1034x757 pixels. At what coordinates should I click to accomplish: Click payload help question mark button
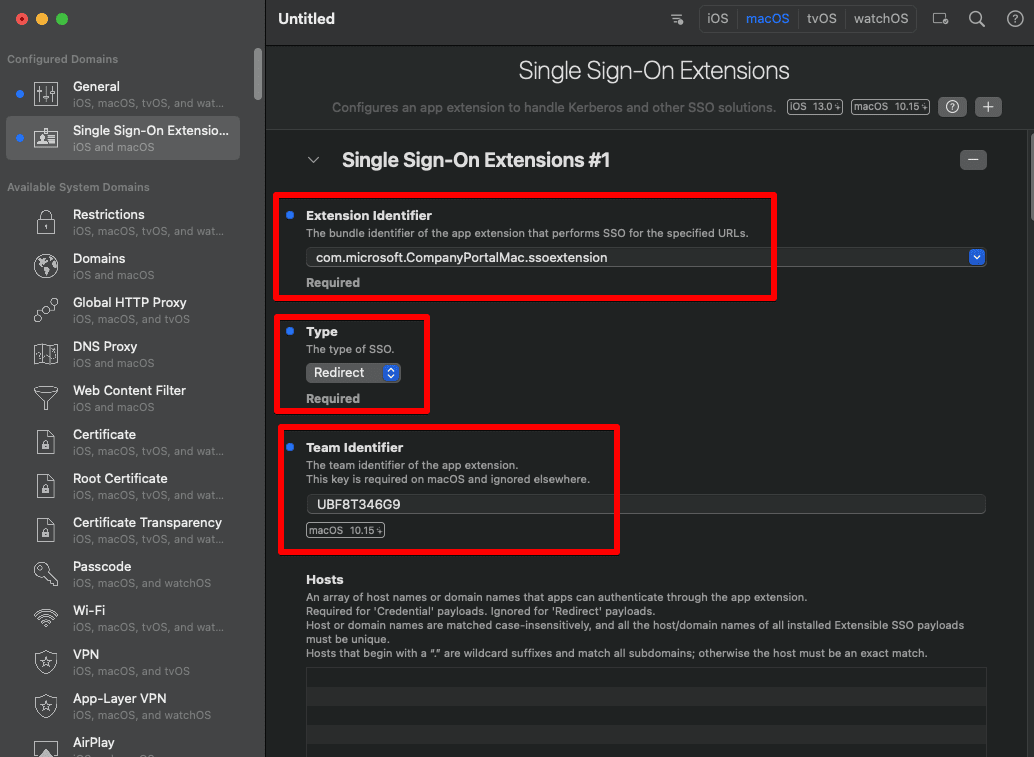coord(952,107)
